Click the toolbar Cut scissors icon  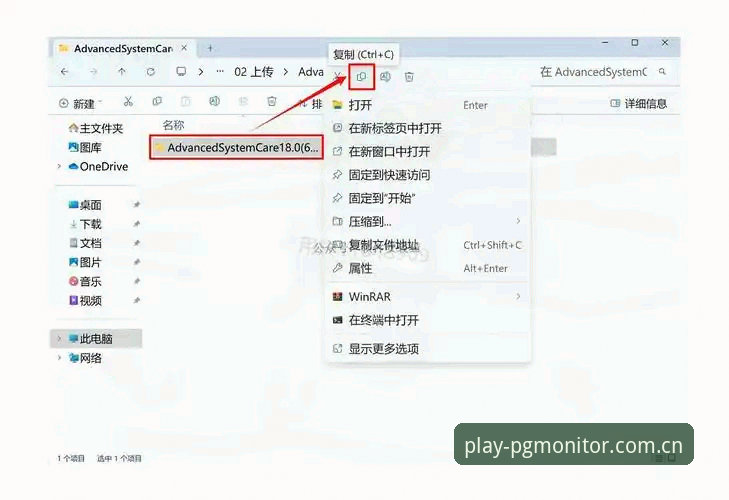(x=128, y=101)
